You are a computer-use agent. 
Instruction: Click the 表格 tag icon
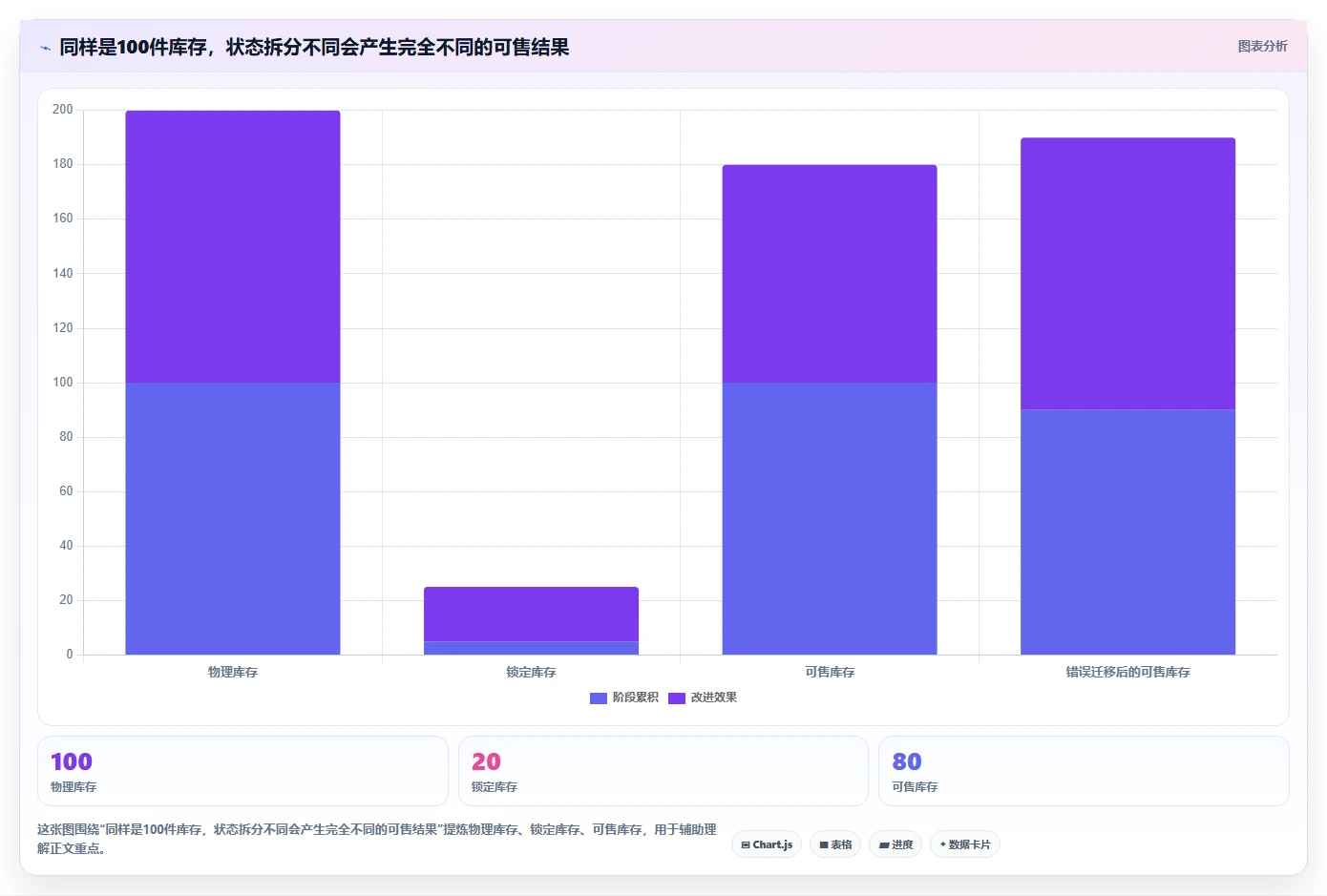[824, 845]
